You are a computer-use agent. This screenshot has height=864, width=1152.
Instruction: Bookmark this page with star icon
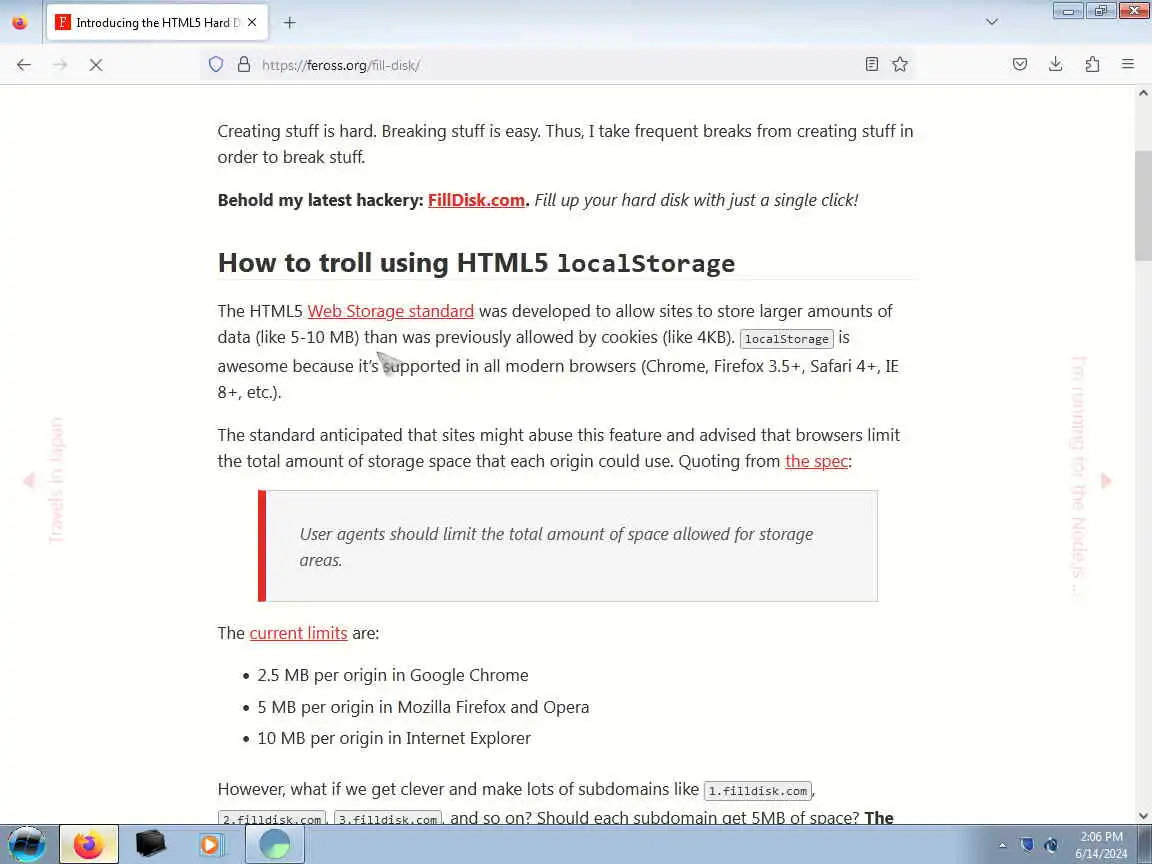[x=900, y=65]
